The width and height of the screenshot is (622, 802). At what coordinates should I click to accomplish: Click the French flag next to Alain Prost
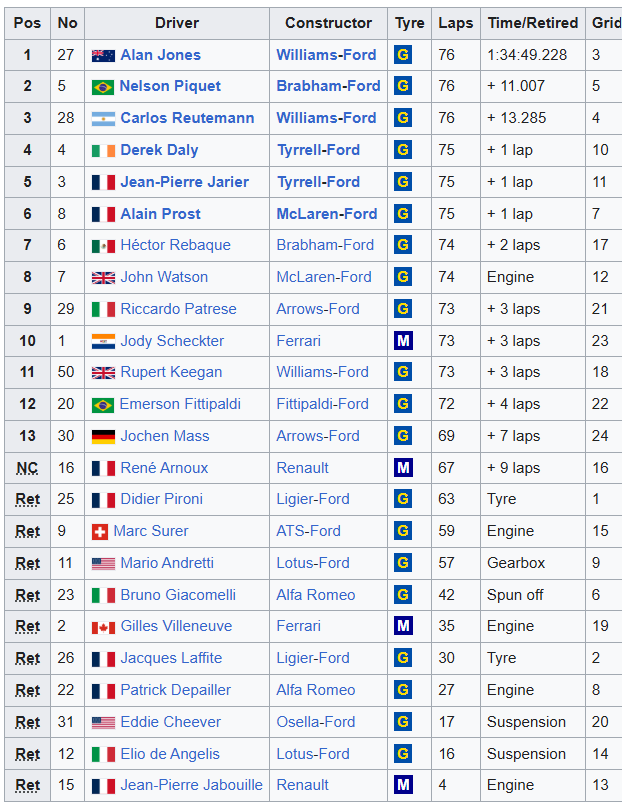103,214
